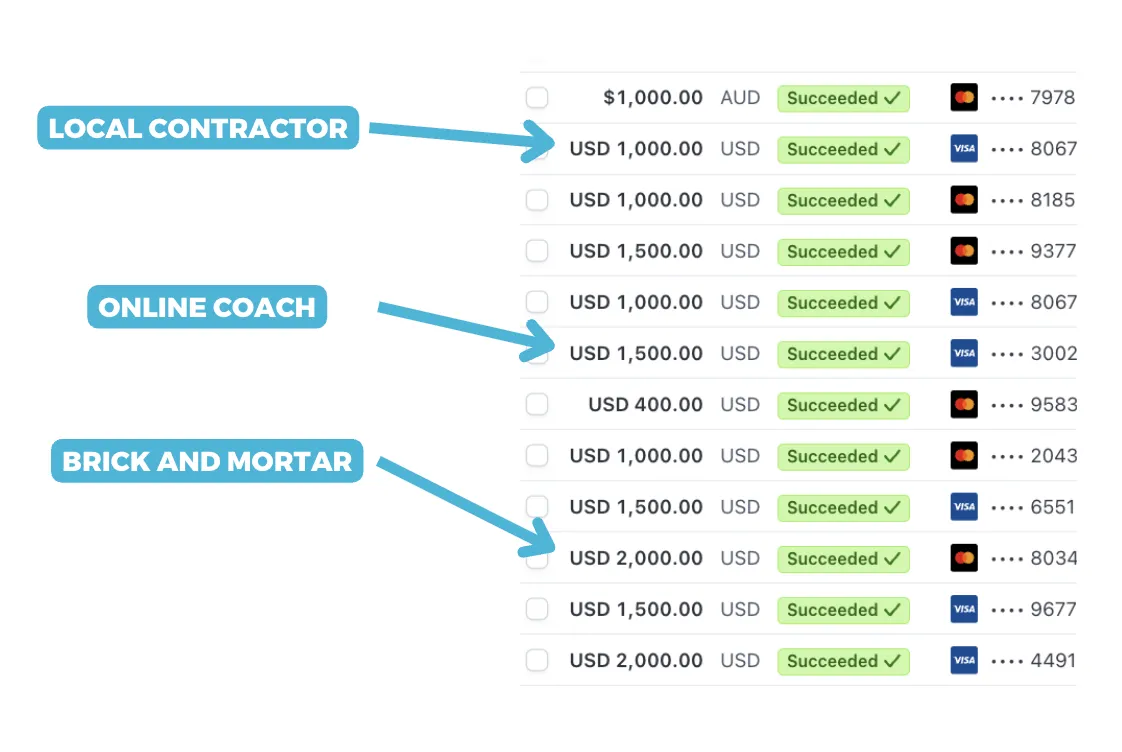The image size is (1122, 752).
Task: Click the Mastercard icon for card 9377
Action: pos(964,250)
